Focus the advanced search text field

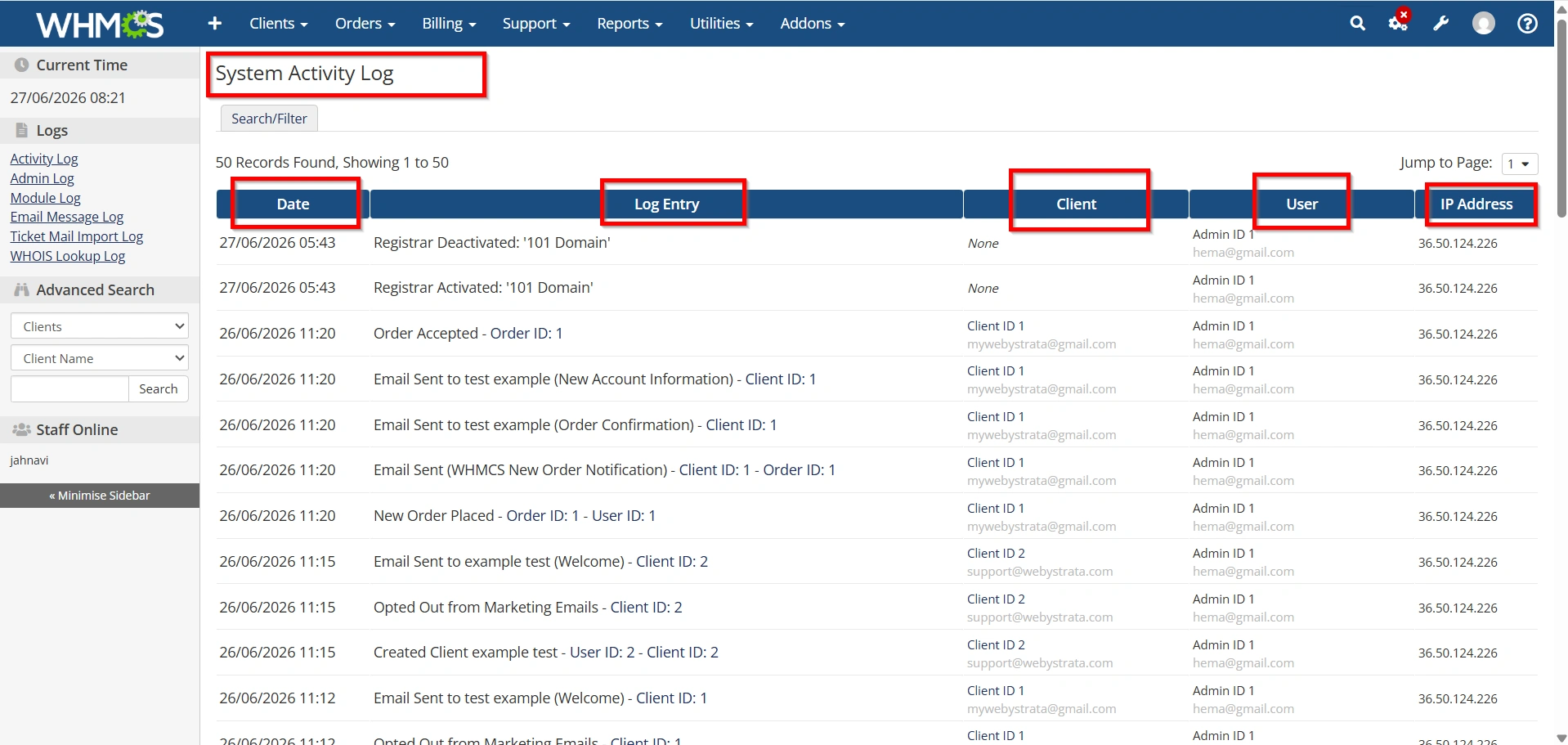pos(69,389)
